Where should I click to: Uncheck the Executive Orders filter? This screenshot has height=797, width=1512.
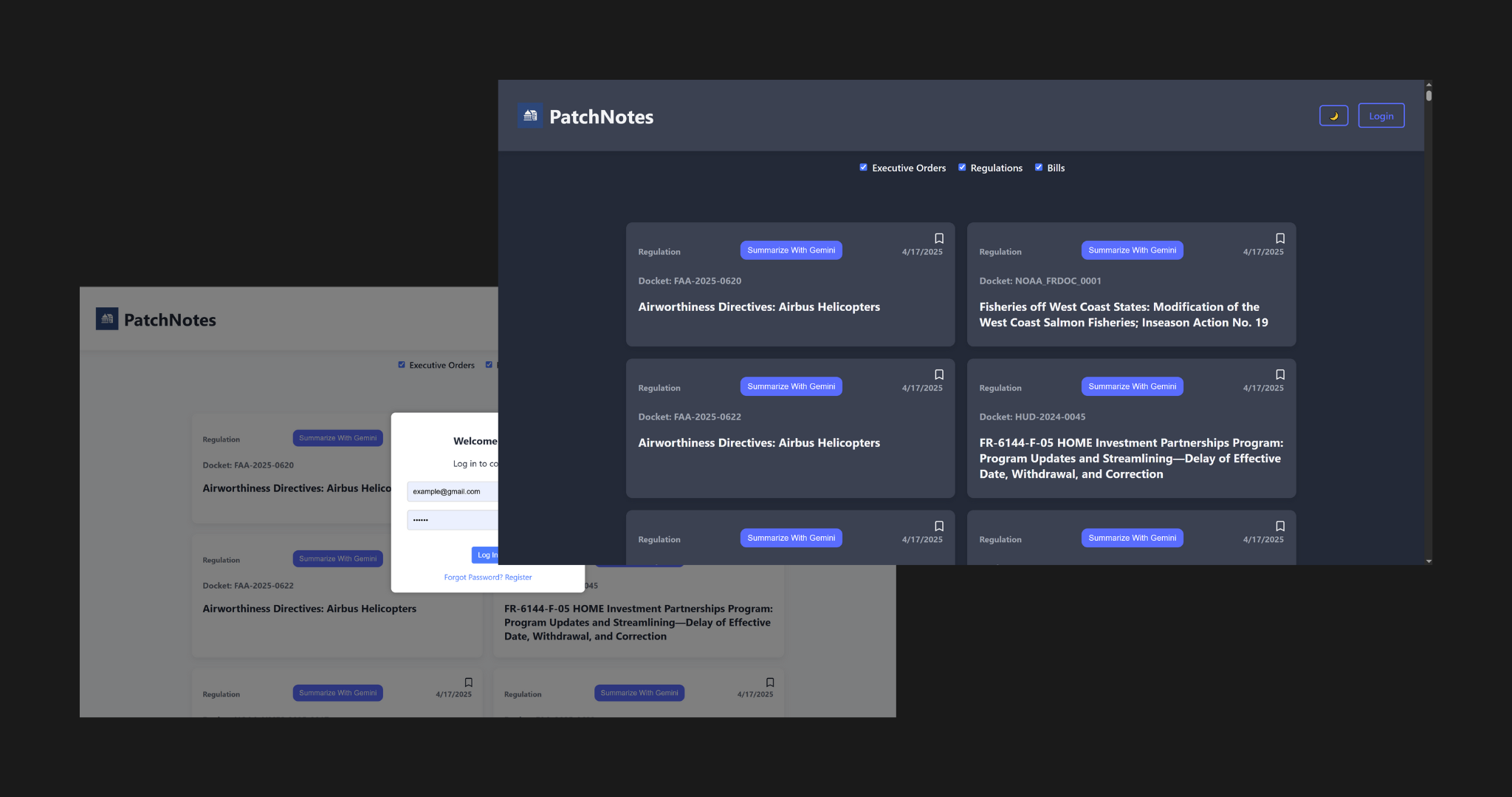click(x=863, y=167)
